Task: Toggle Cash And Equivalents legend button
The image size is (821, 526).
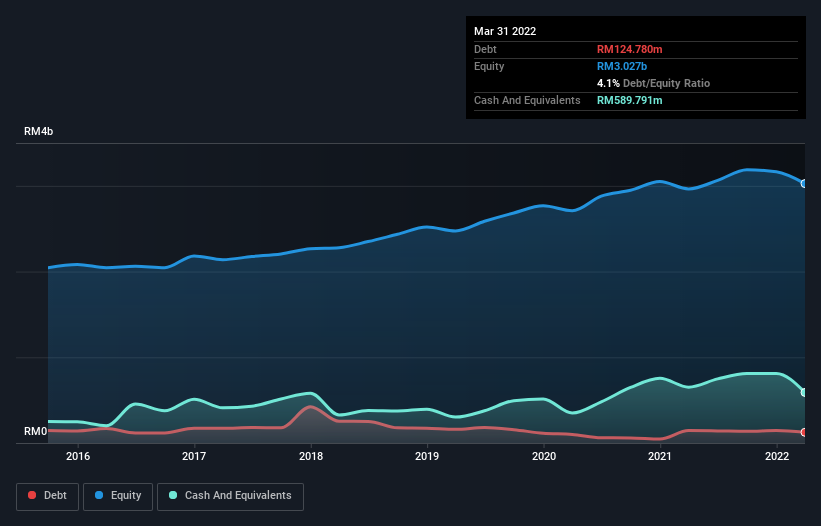Action: 230,496
